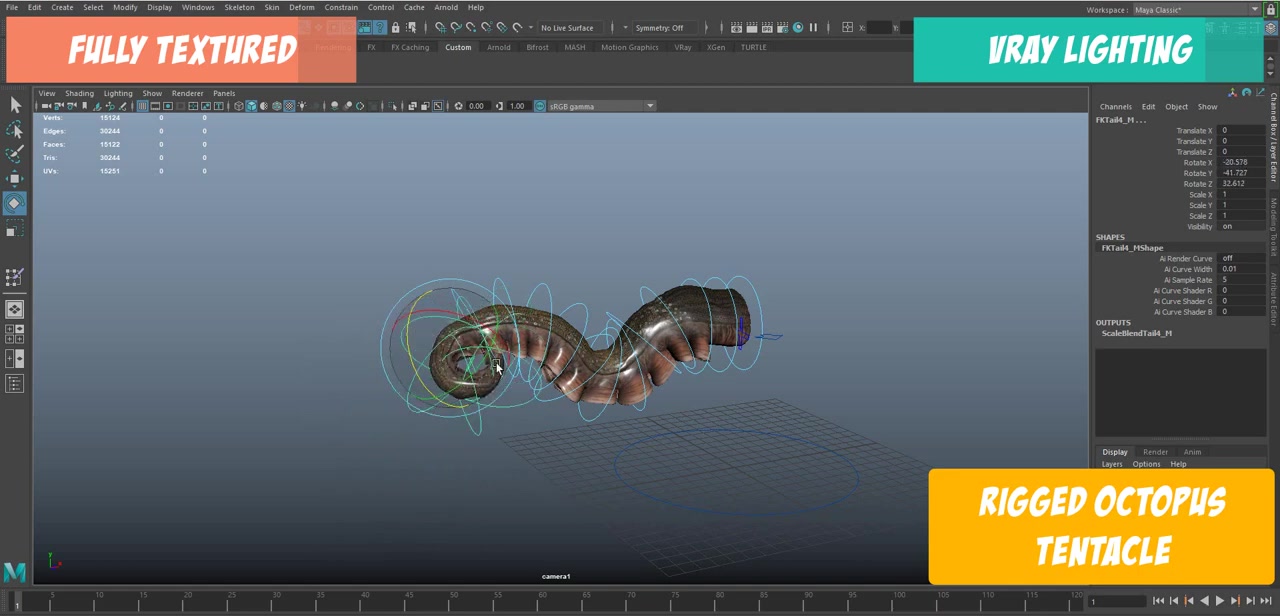Viewport: 1280px width, 616px height.
Task: Toggle snap to curves magnet
Action: coord(456,28)
